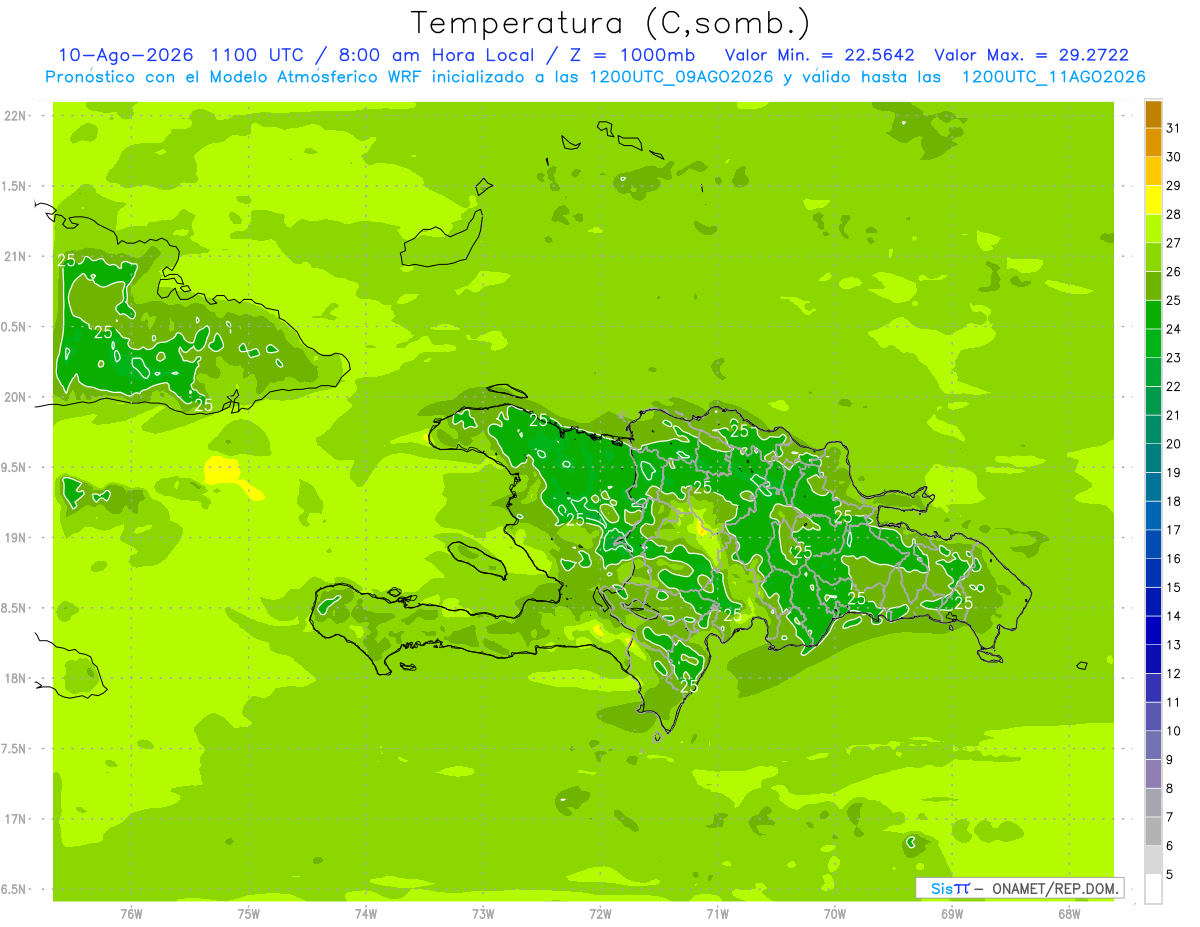The width and height of the screenshot is (1200, 927).
Task: Click the '22N' latitude axis label
Action: [14, 116]
